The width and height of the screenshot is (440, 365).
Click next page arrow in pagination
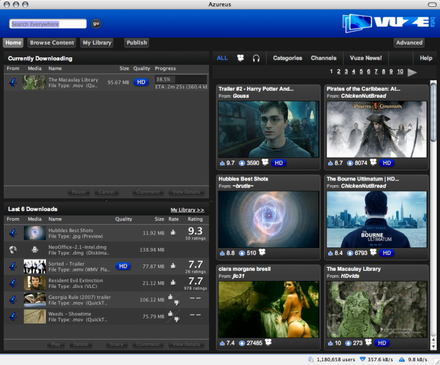pos(412,72)
